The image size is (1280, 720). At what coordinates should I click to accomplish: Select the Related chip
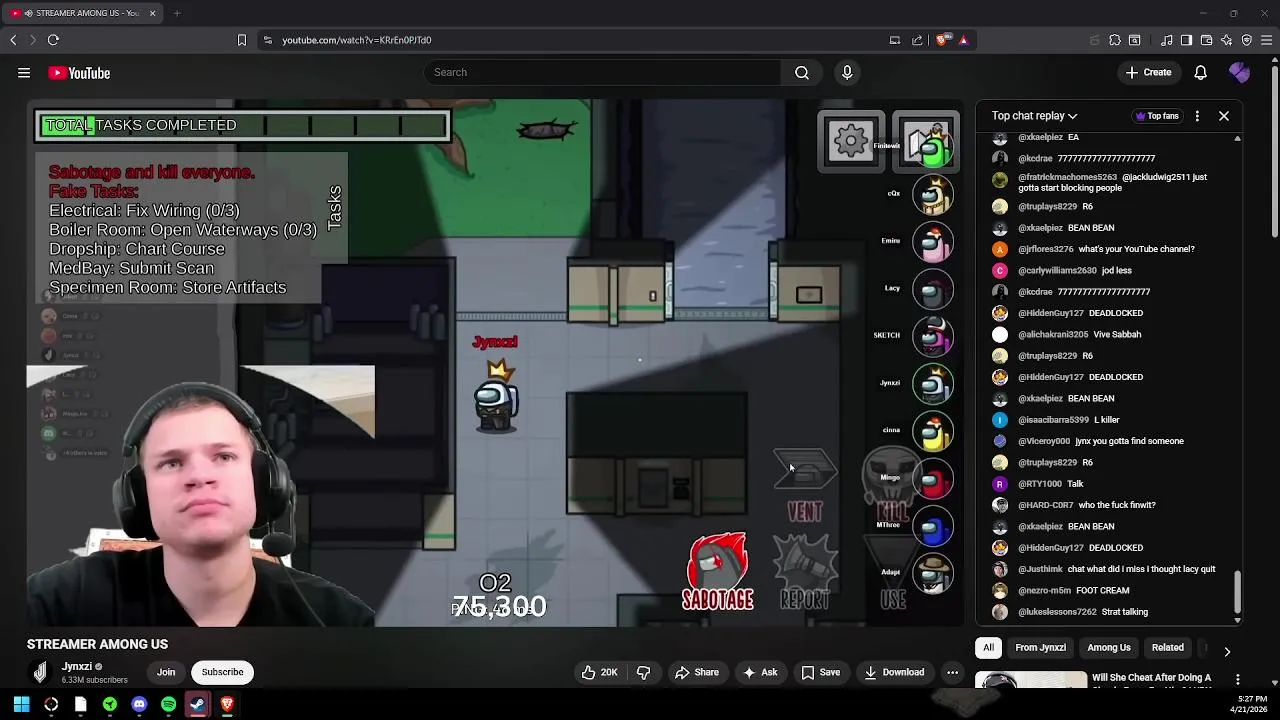point(1167,648)
